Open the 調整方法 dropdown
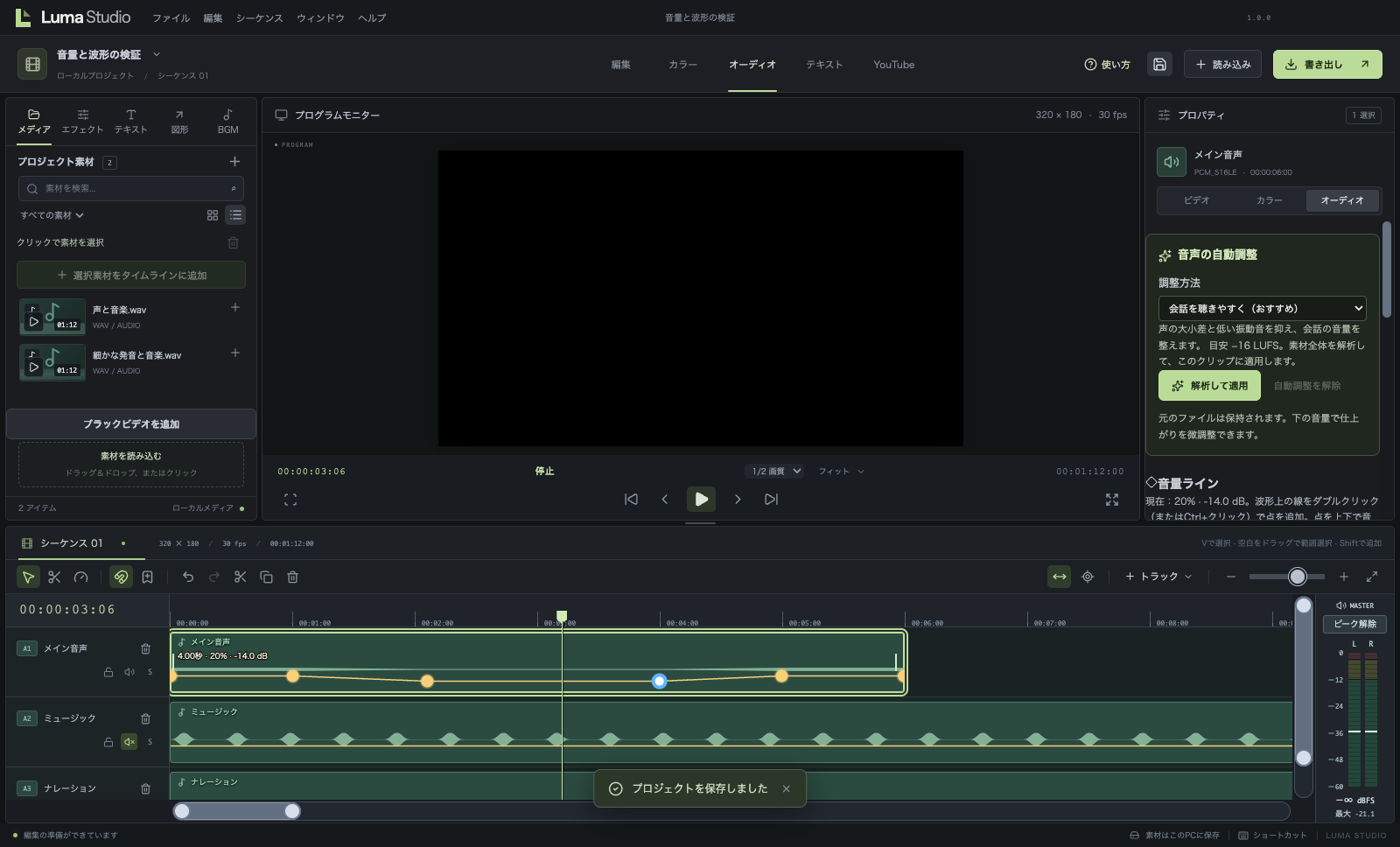The width and height of the screenshot is (1400, 847). coord(1262,308)
